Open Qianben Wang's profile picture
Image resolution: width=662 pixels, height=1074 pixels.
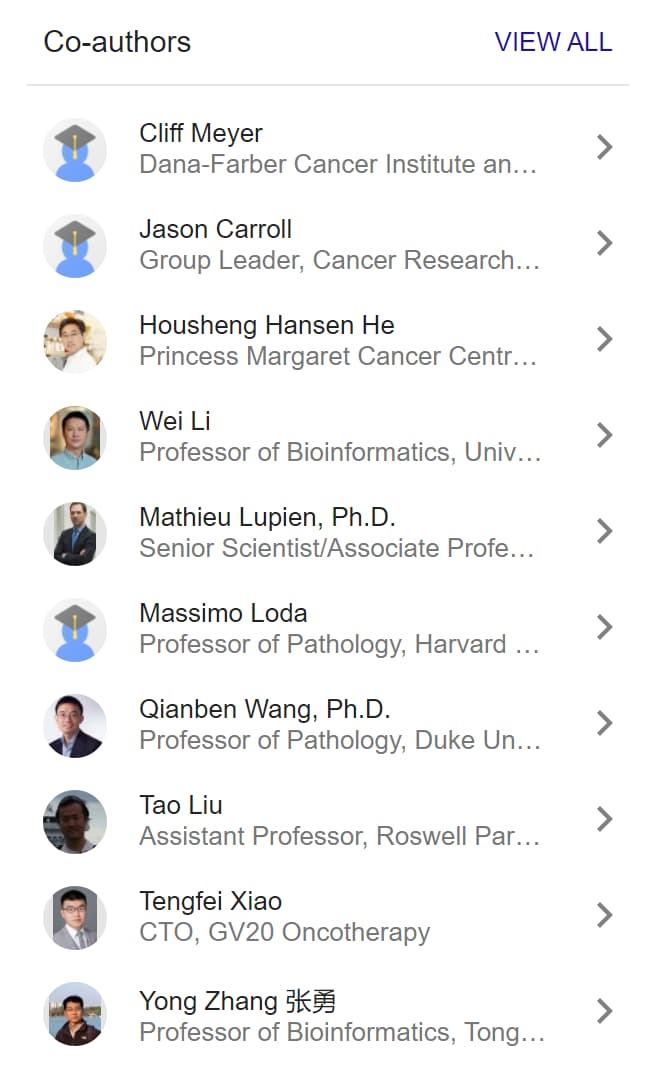(75, 725)
